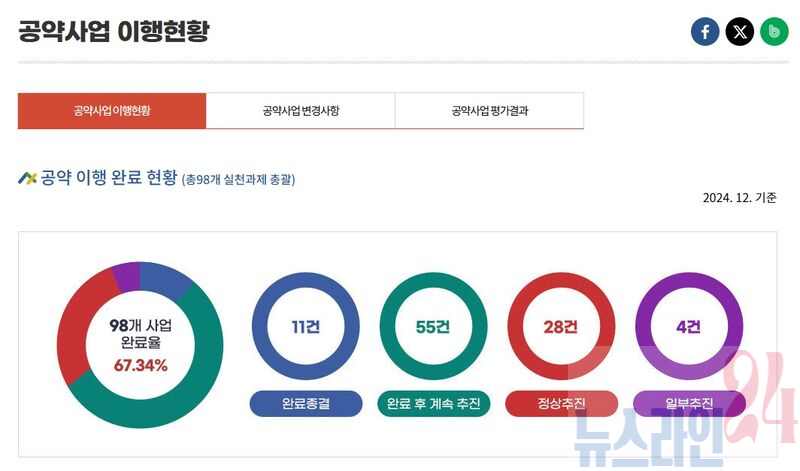Select the red 28건 circle

[x=561, y=327]
